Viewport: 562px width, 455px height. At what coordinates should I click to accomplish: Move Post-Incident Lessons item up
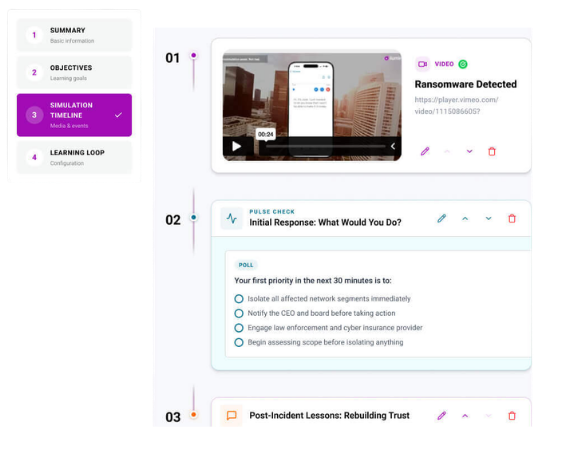click(465, 416)
